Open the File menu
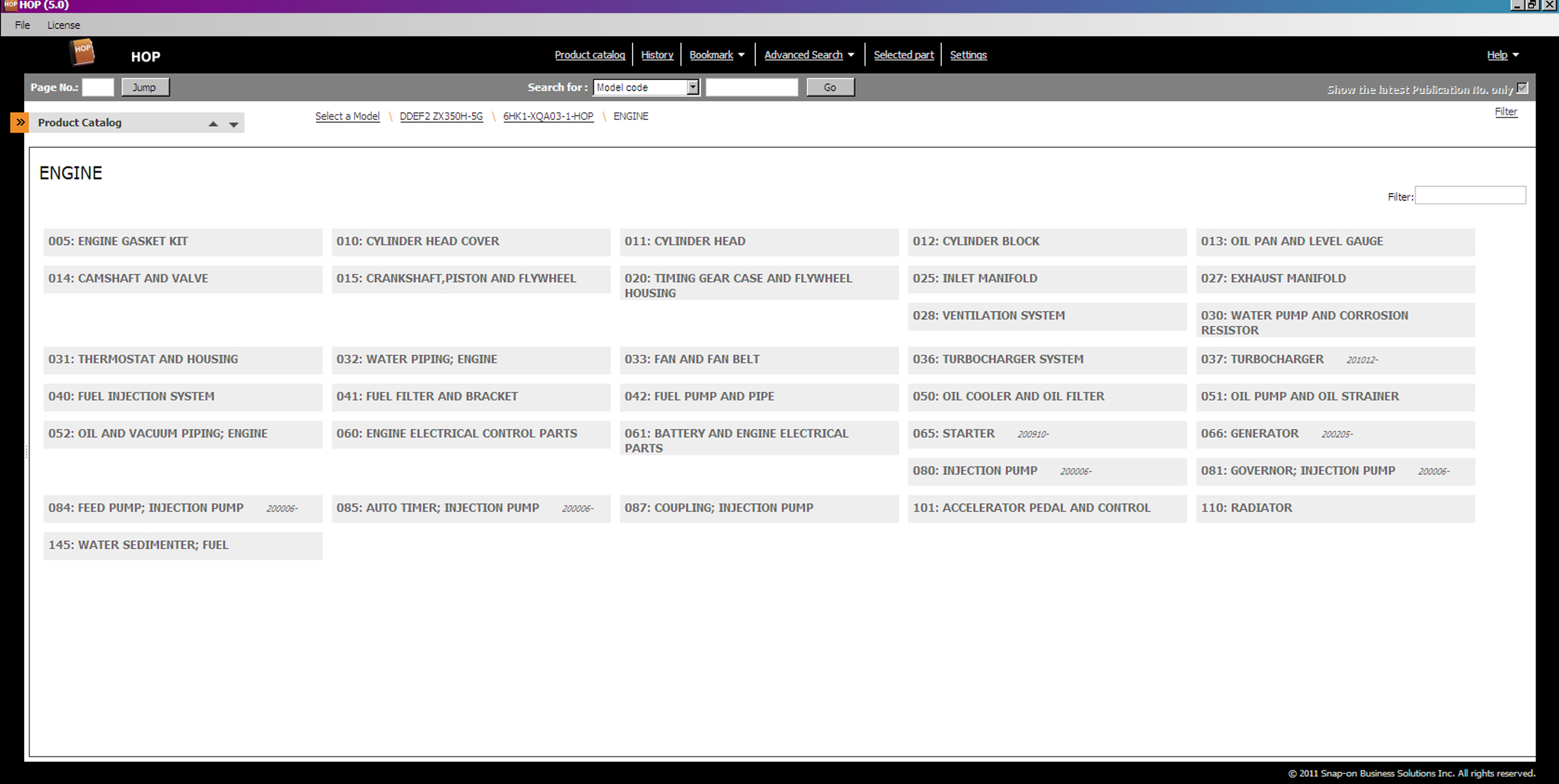1559x784 pixels. 22,25
